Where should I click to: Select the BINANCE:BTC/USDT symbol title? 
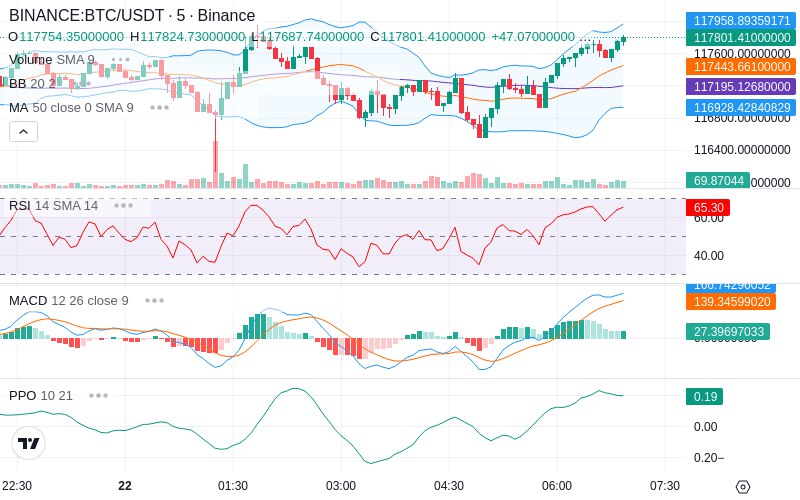[x=132, y=15]
